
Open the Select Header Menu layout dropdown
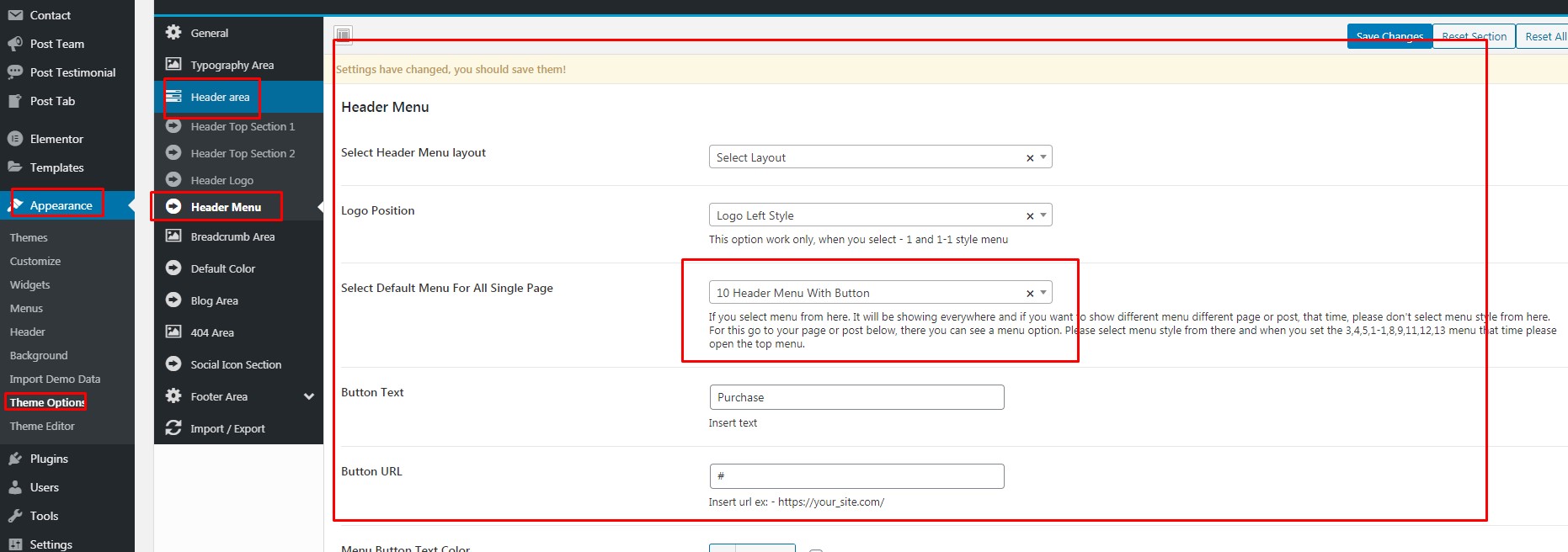pos(880,157)
